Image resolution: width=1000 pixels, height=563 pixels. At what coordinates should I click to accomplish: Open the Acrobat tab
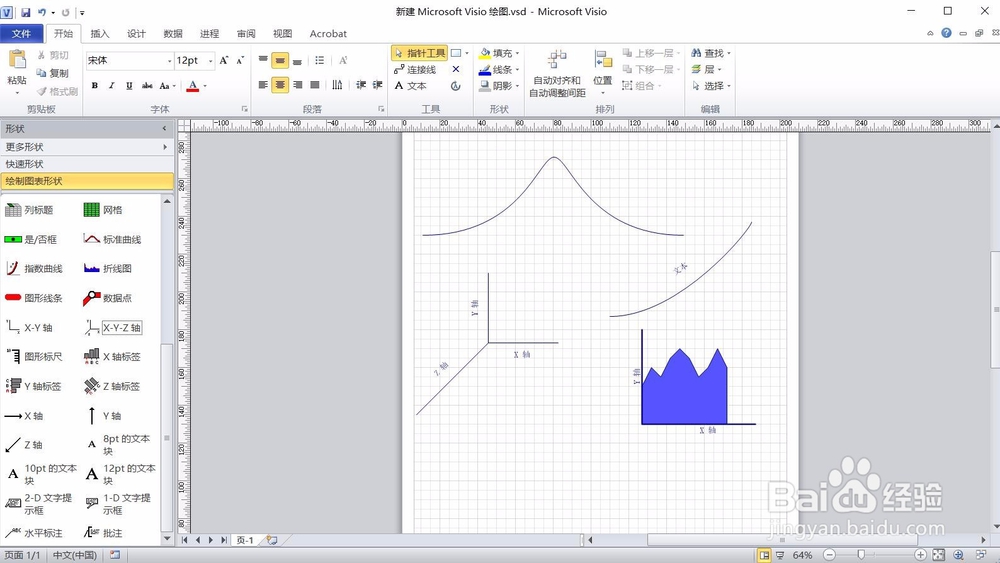[x=328, y=33]
